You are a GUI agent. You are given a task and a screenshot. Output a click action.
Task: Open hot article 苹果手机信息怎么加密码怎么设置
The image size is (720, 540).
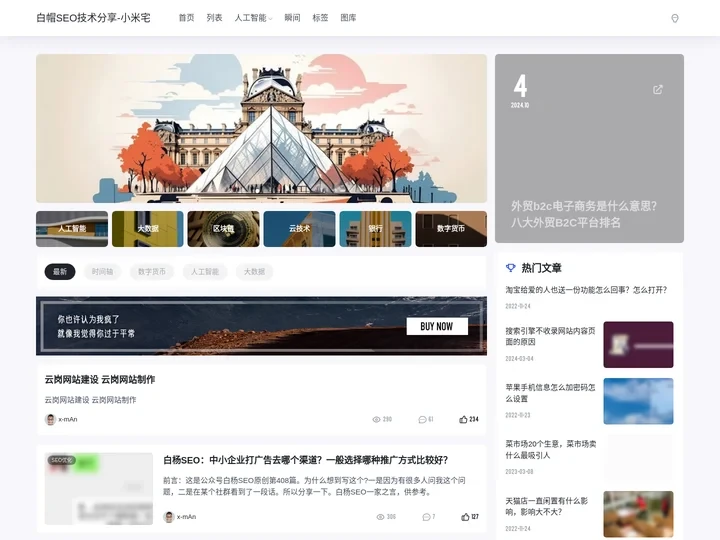tap(550, 393)
